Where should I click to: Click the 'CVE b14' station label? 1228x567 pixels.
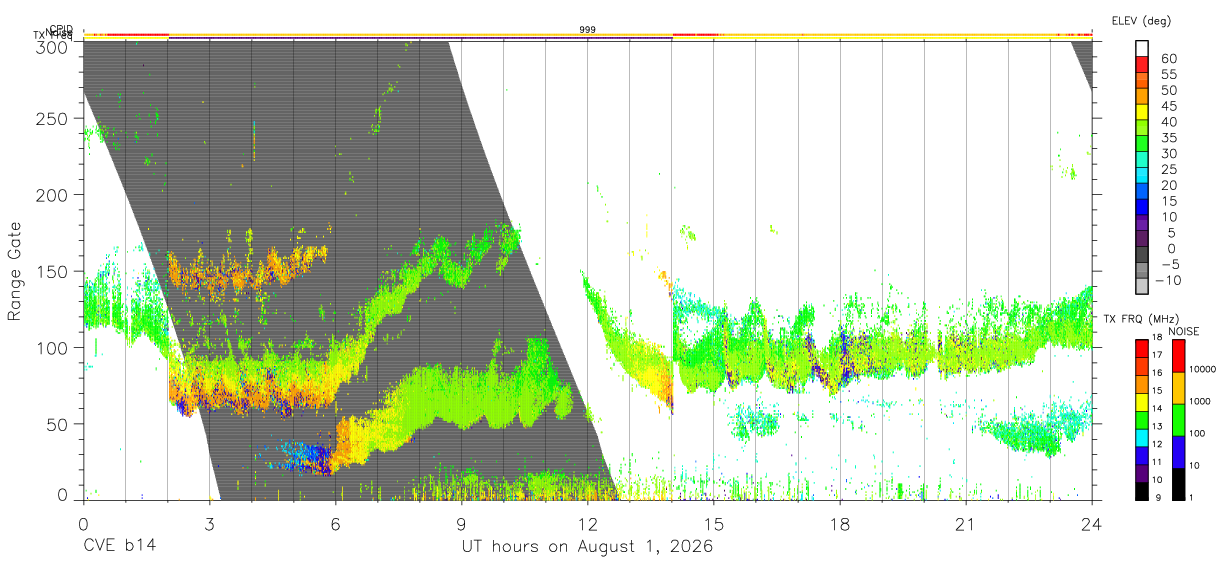[119, 547]
